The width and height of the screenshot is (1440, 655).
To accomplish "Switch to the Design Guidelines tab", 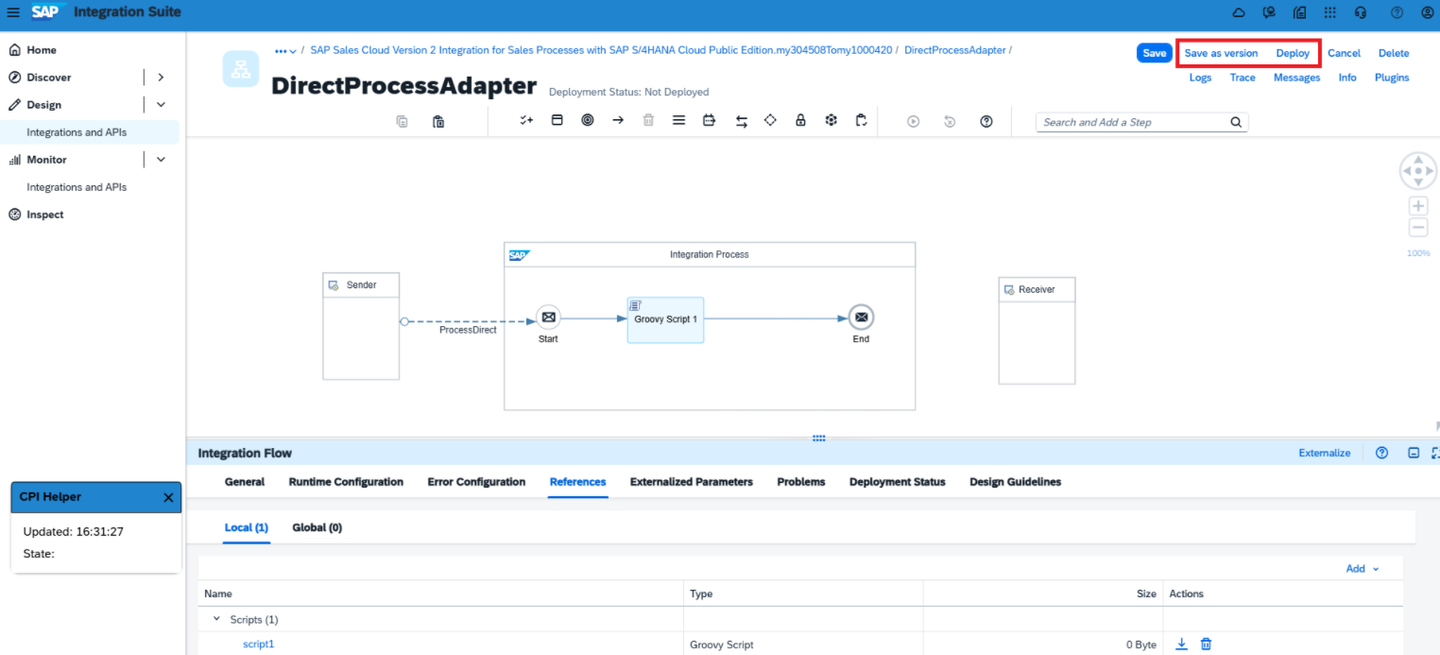I will [x=1015, y=482].
